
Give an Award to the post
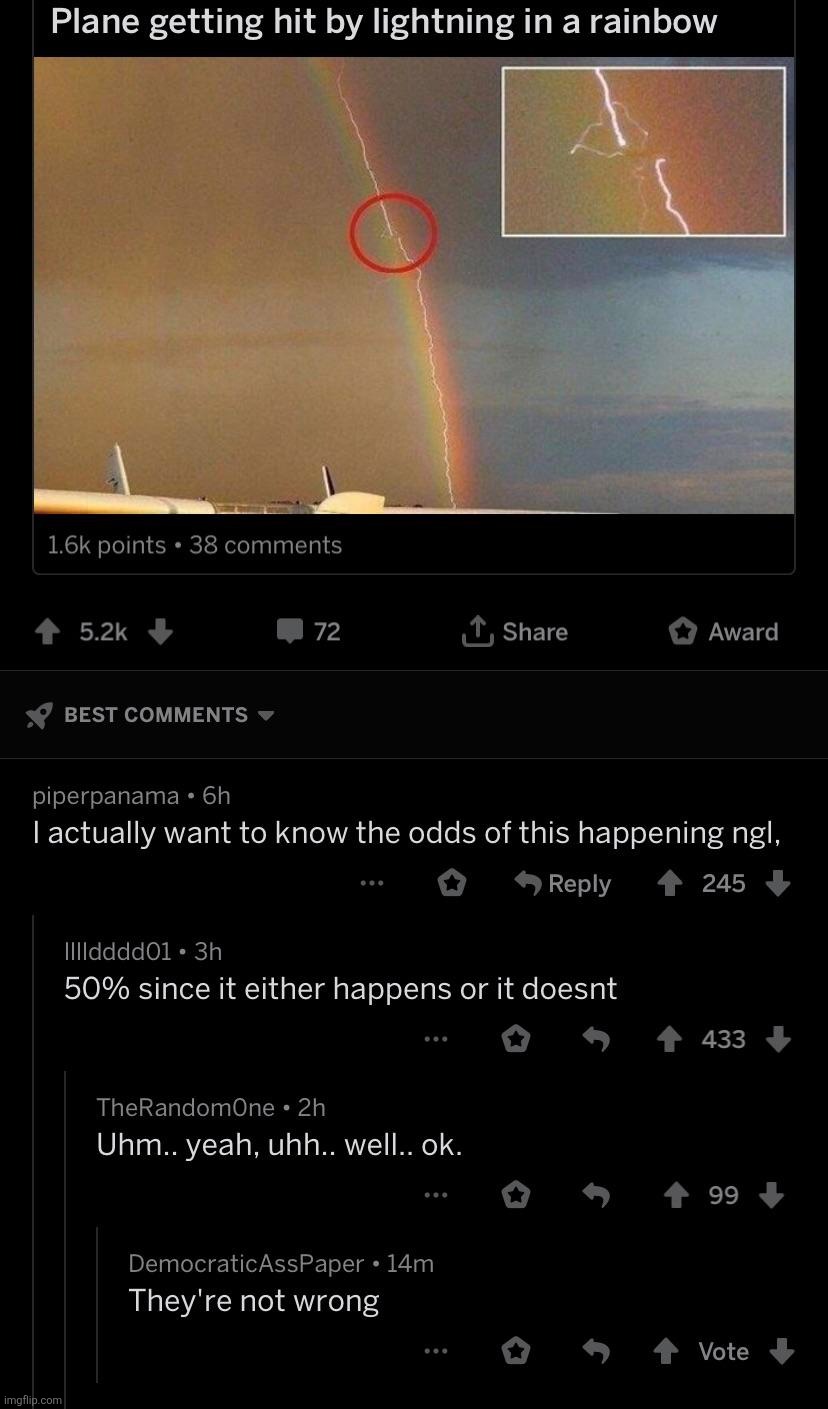coord(723,632)
